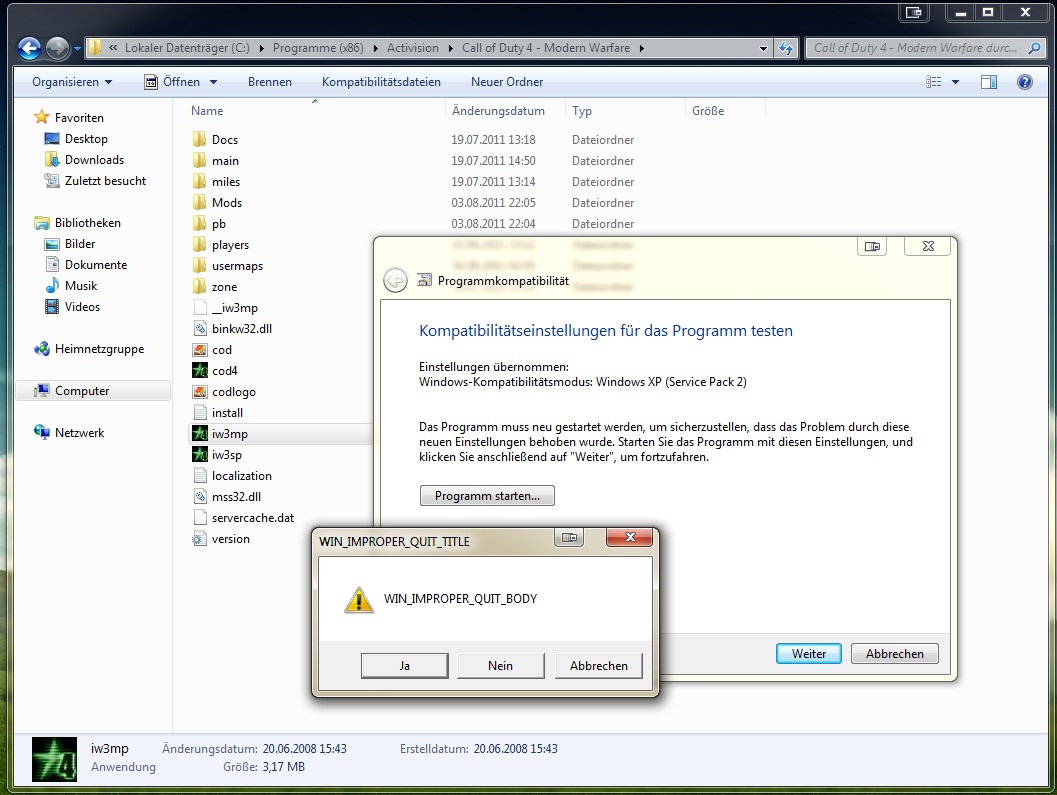Click Abbrechen in WIN_IMPROPER_QUIT dialog
This screenshot has width=1057, height=795.
599,666
